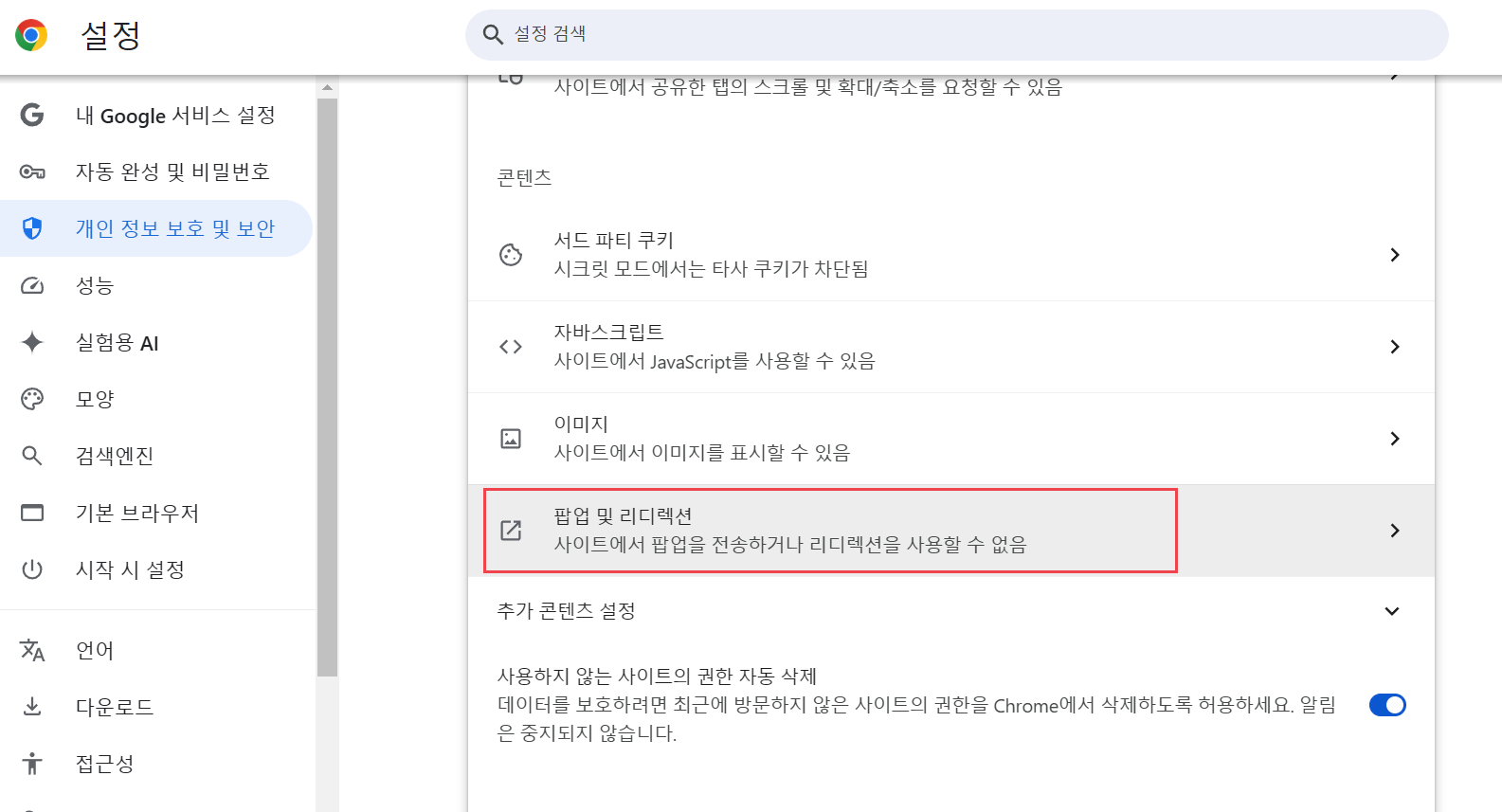Click the key icon for passwords
The width and height of the screenshot is (1502, 812).
32,171
